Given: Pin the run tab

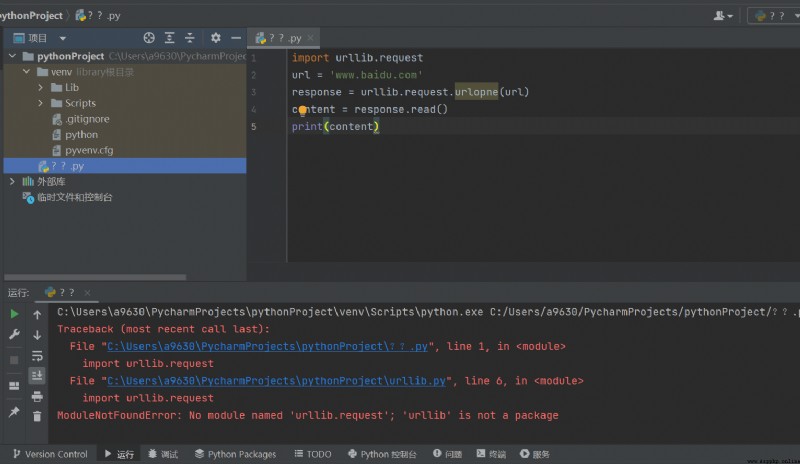Looking at the screenshot, I should click(14, 411).
